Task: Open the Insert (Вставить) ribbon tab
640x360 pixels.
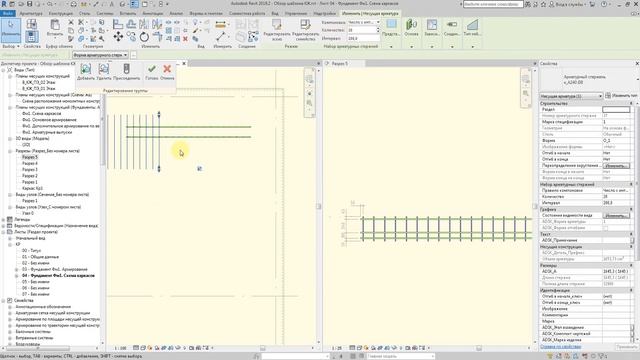Action: tap(128, 13)
